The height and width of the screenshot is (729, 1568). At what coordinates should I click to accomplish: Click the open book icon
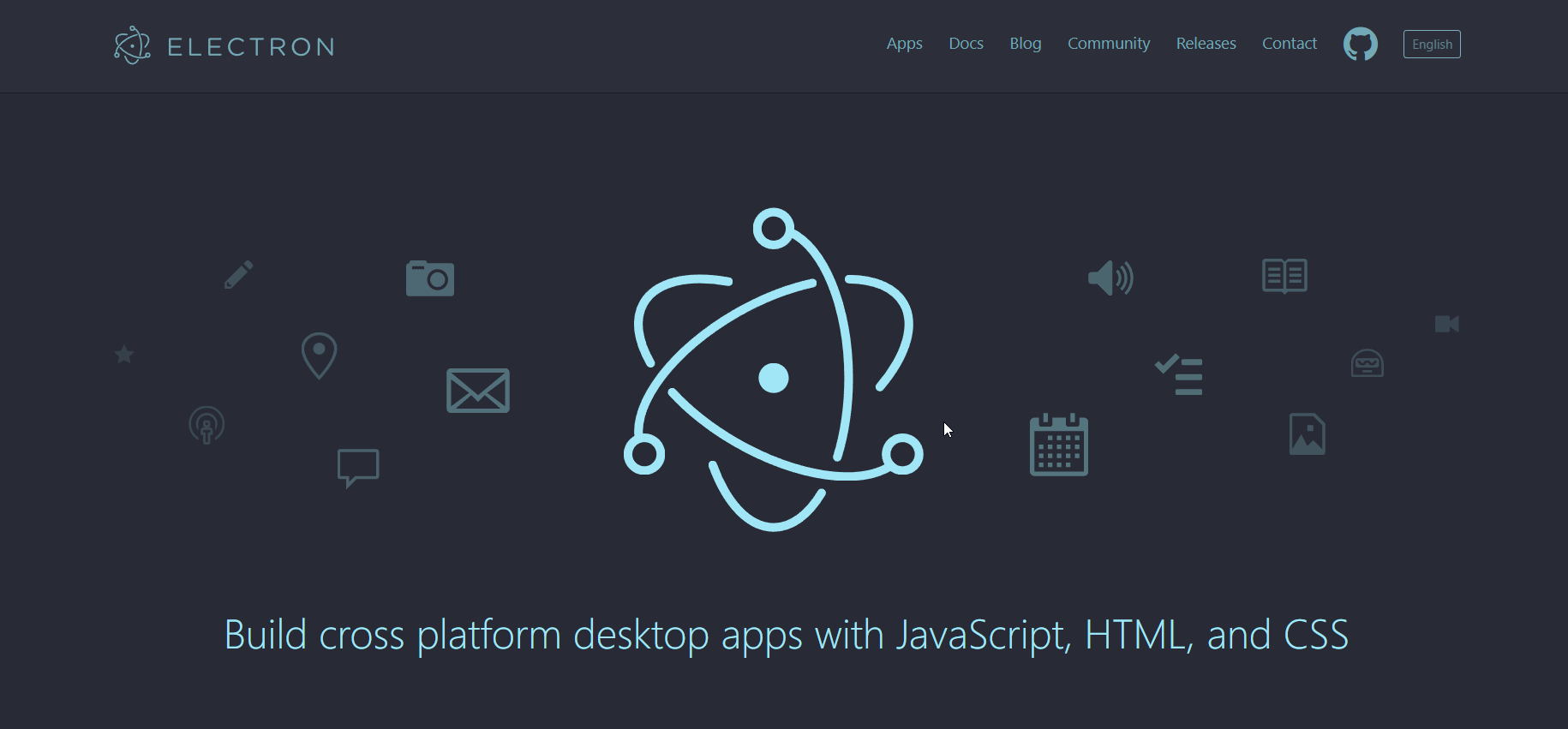click(1284, 276)
